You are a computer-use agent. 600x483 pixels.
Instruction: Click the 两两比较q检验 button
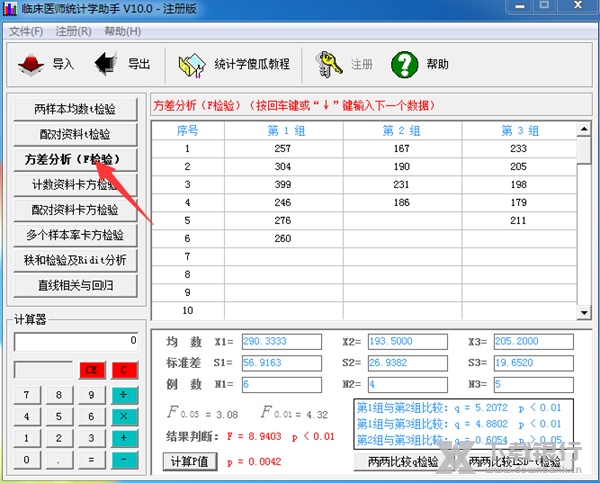(404, 462)
